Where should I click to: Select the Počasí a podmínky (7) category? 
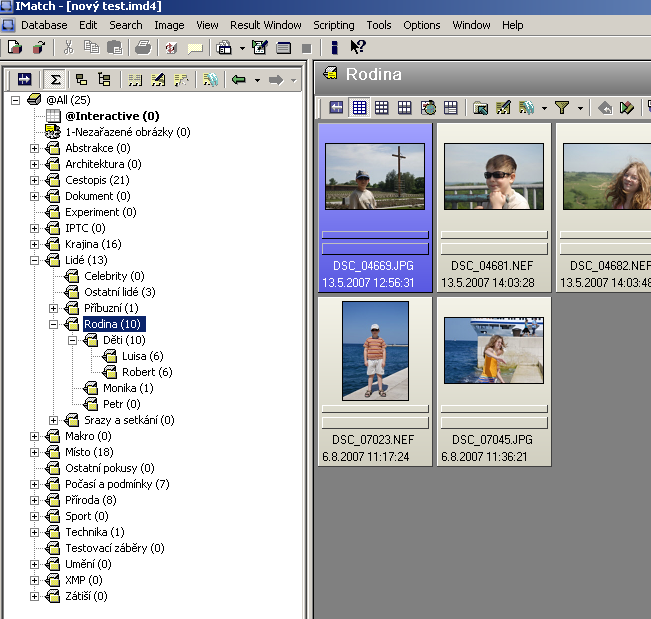[117, 484]
